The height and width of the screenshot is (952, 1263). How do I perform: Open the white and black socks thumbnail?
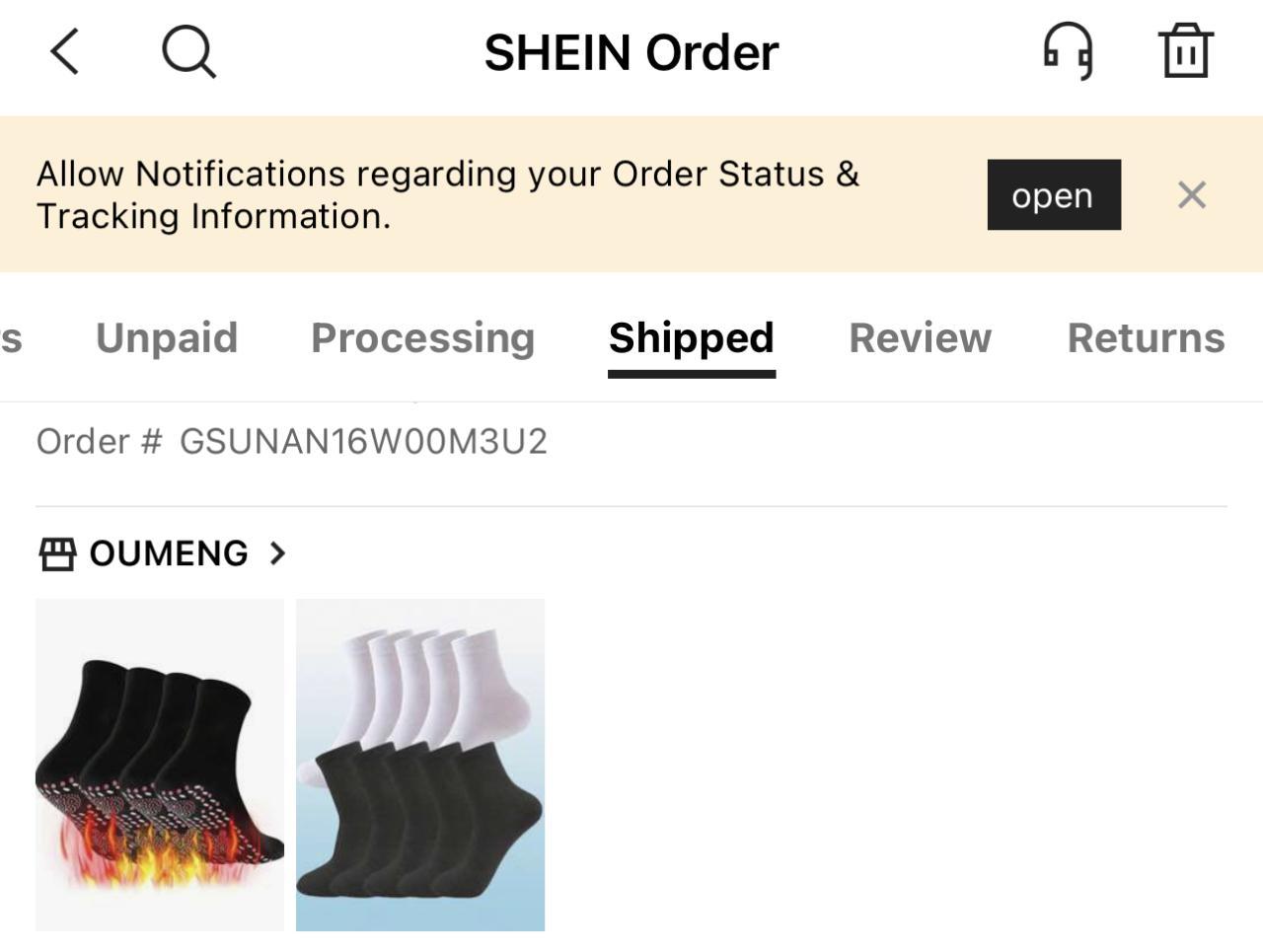(420, 765)
